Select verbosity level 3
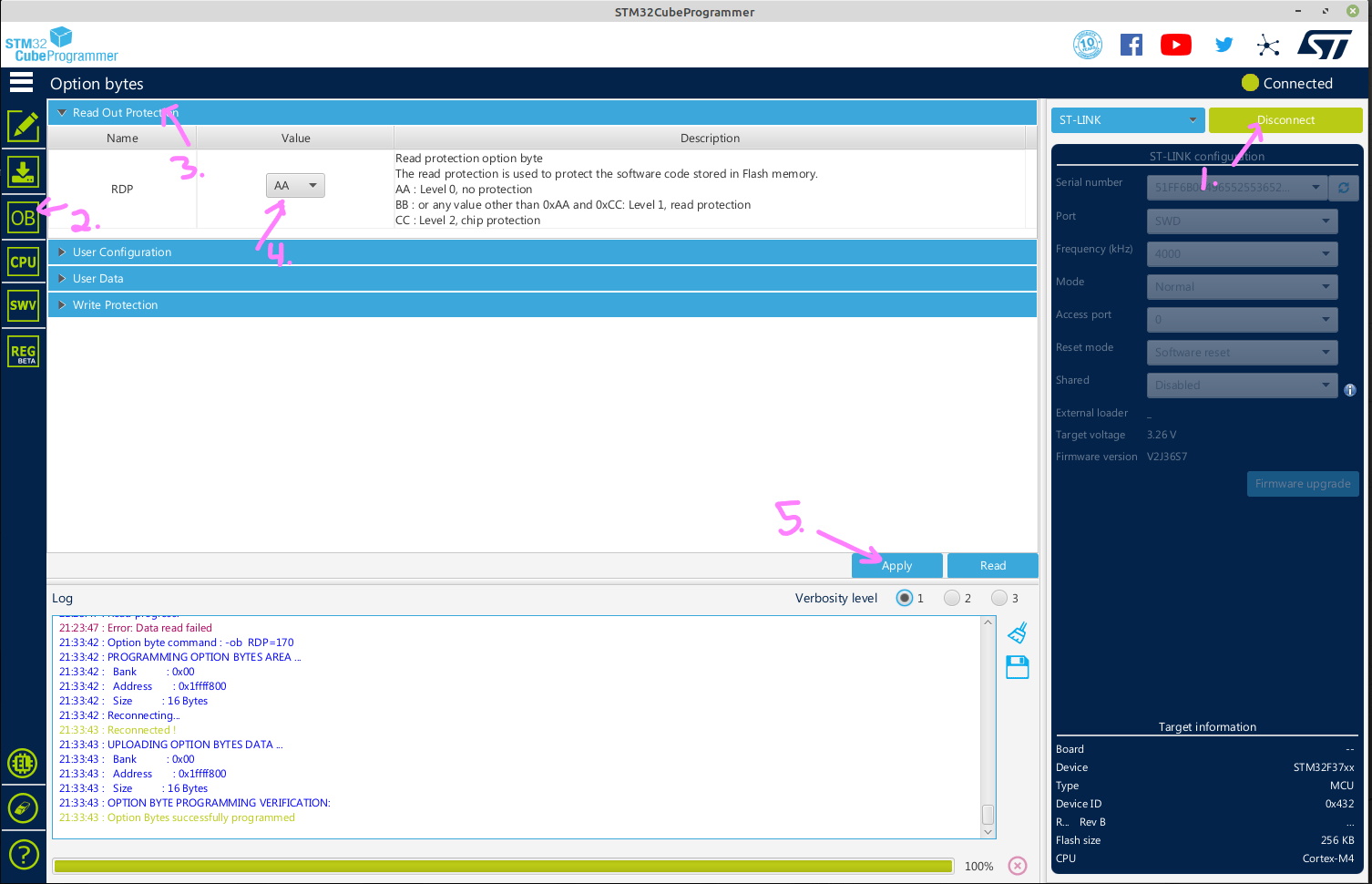The width and height of the screenshot is (1372, 884). (x=999, y=598)
